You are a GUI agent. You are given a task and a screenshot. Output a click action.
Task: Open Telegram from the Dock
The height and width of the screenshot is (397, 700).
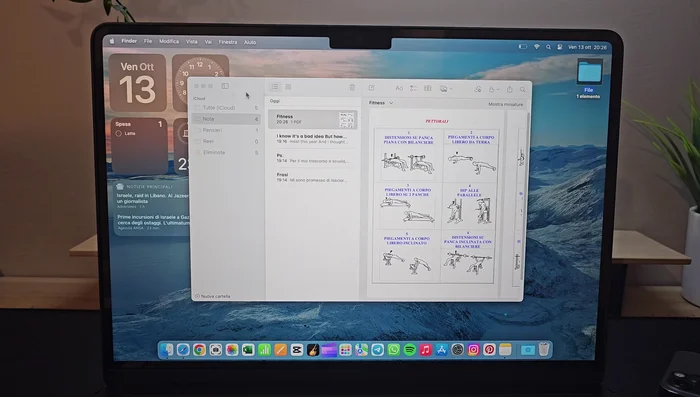[x=378, y=350]
